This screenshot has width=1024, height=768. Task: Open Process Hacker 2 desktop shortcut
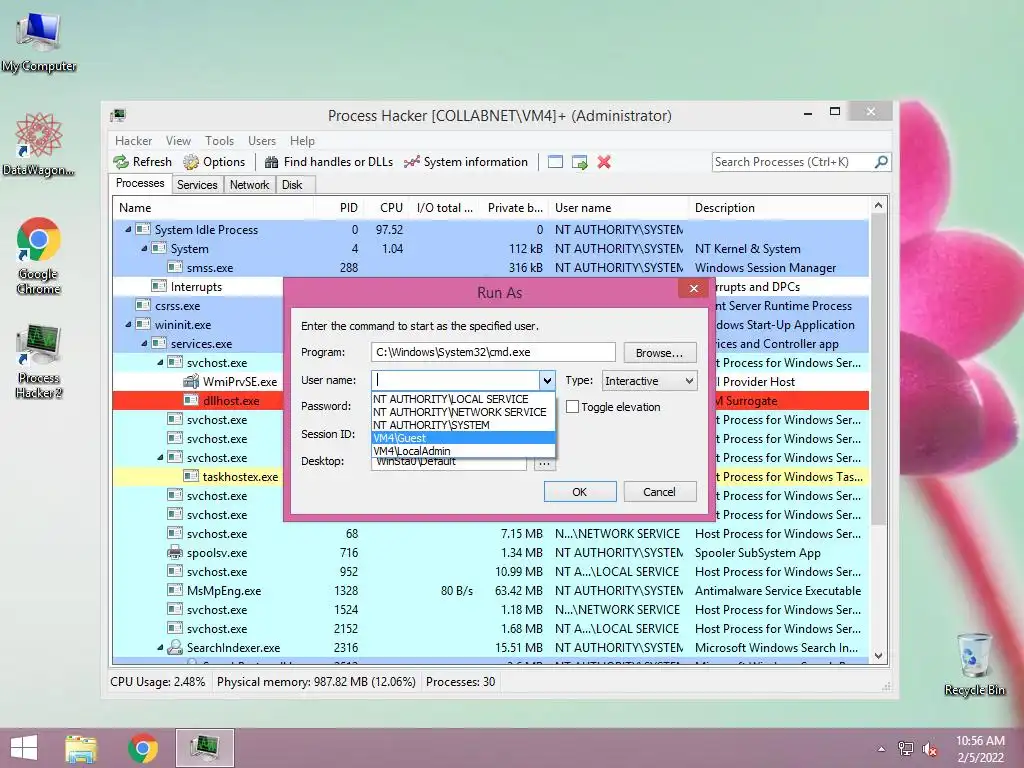[39, 361]
